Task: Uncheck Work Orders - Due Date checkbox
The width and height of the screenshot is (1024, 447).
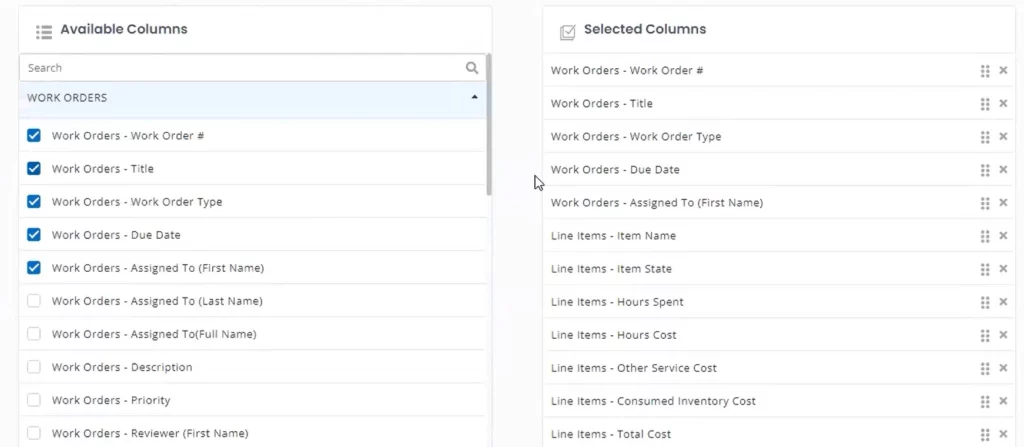Action: point(33,235)
